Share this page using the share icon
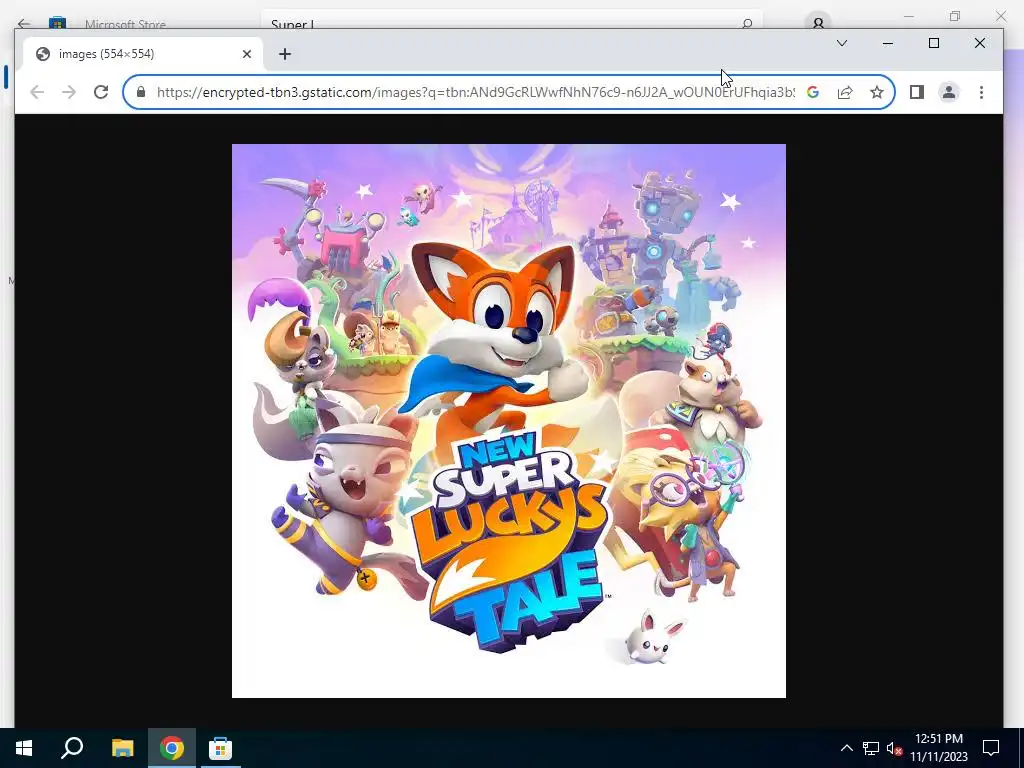Image resolution: width=1024 pixels, height=768 pixels. pos(845,92)
